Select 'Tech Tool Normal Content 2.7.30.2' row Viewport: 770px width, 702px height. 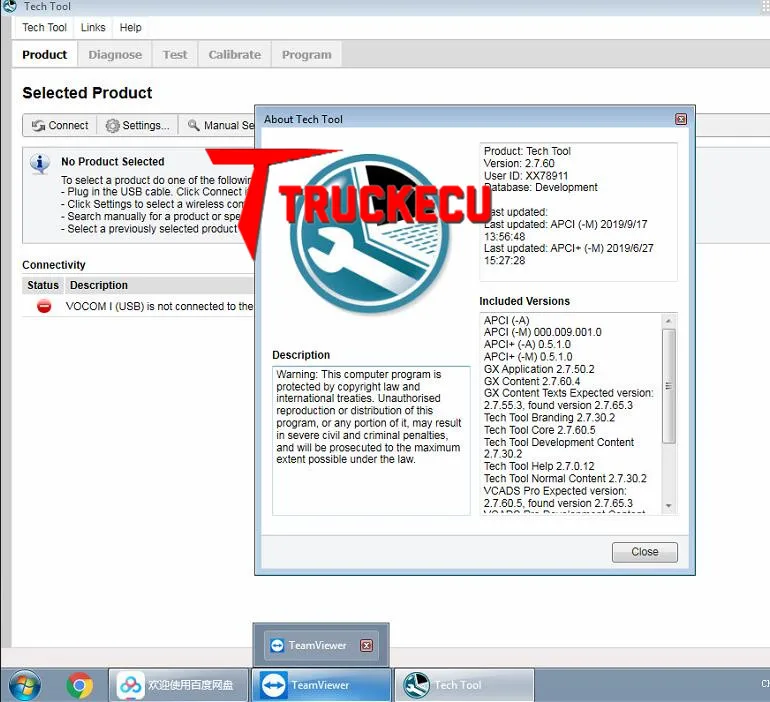point(565,479)
